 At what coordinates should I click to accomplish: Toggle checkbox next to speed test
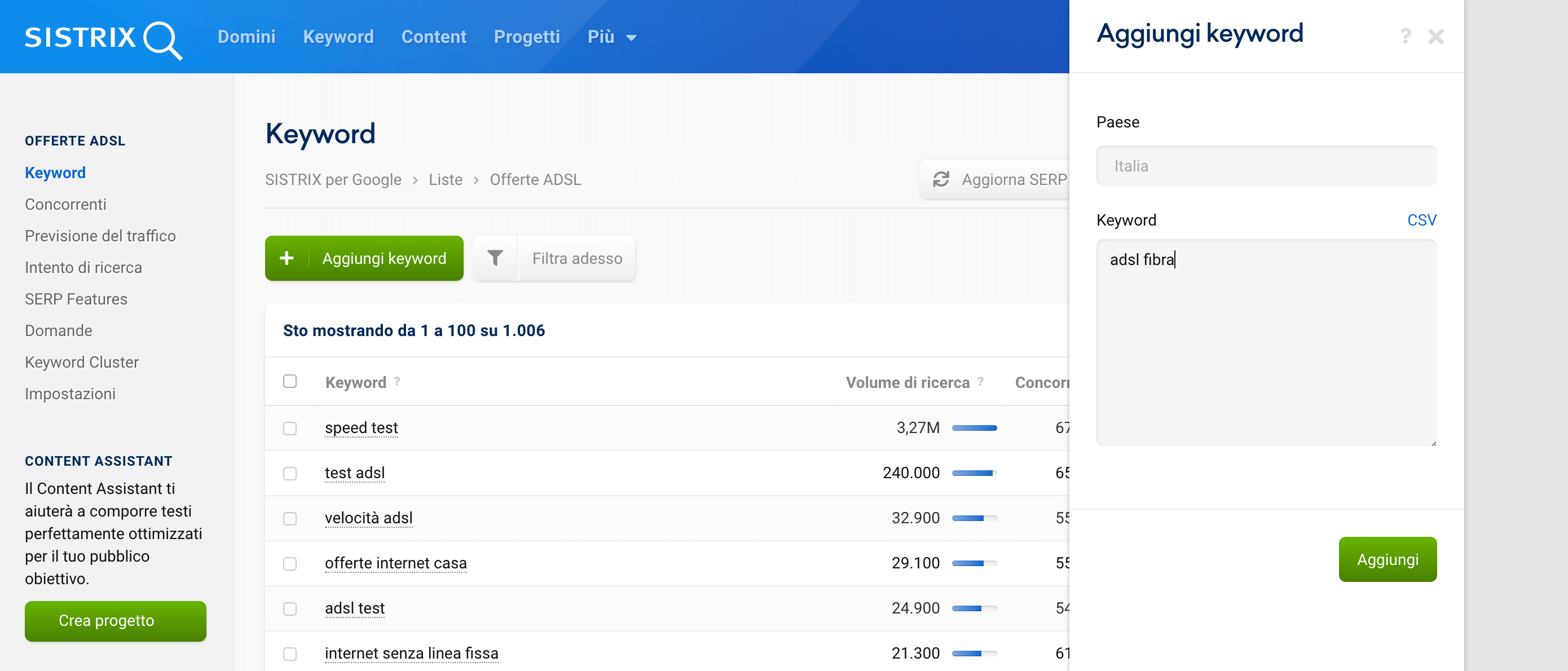coord(290,427)
